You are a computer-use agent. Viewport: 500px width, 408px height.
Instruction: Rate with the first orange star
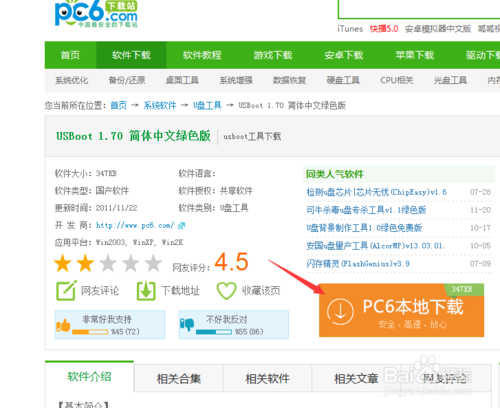(x=63, y=263)
